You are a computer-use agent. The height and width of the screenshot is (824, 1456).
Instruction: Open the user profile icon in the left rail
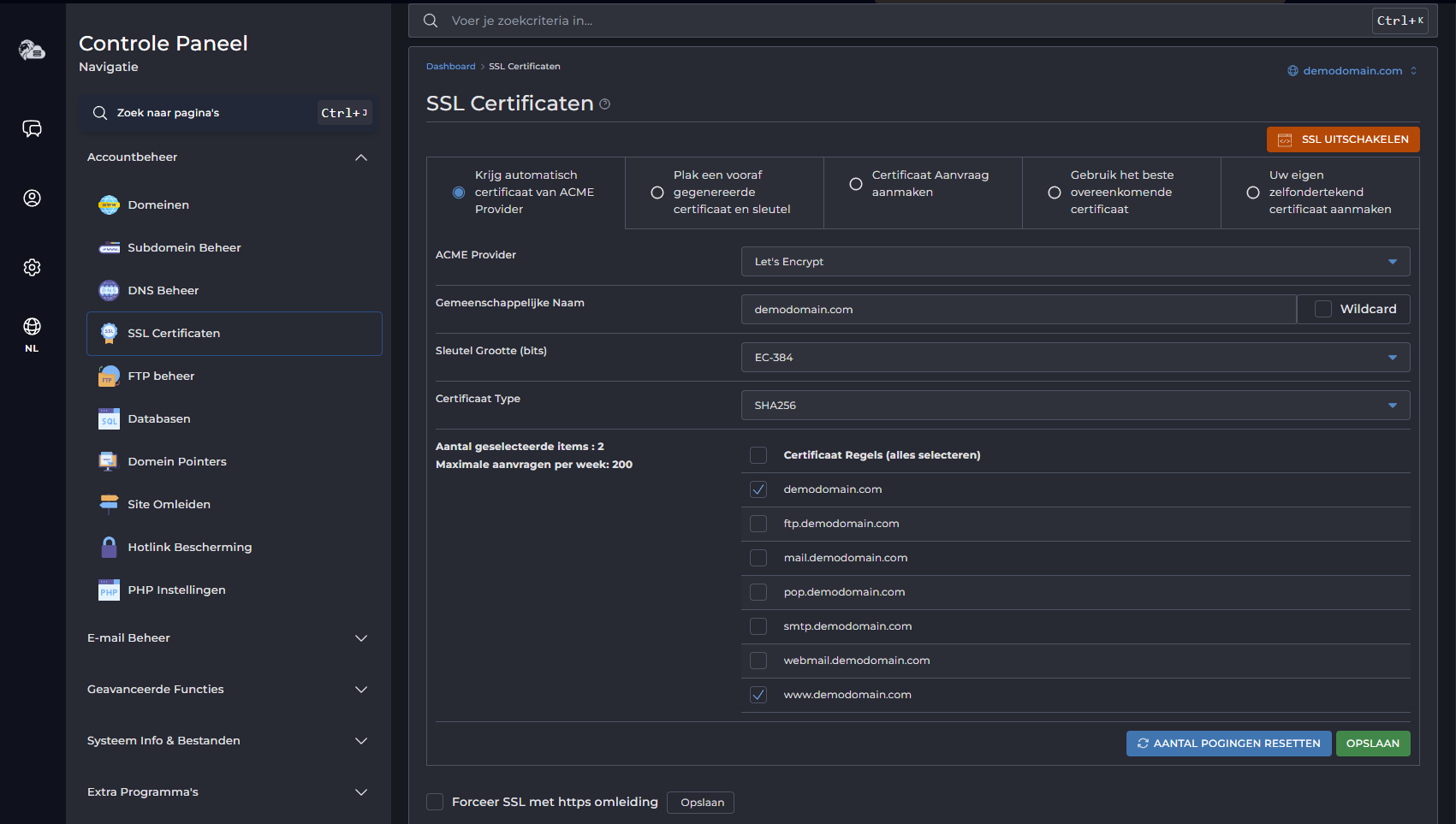(32, 198)
